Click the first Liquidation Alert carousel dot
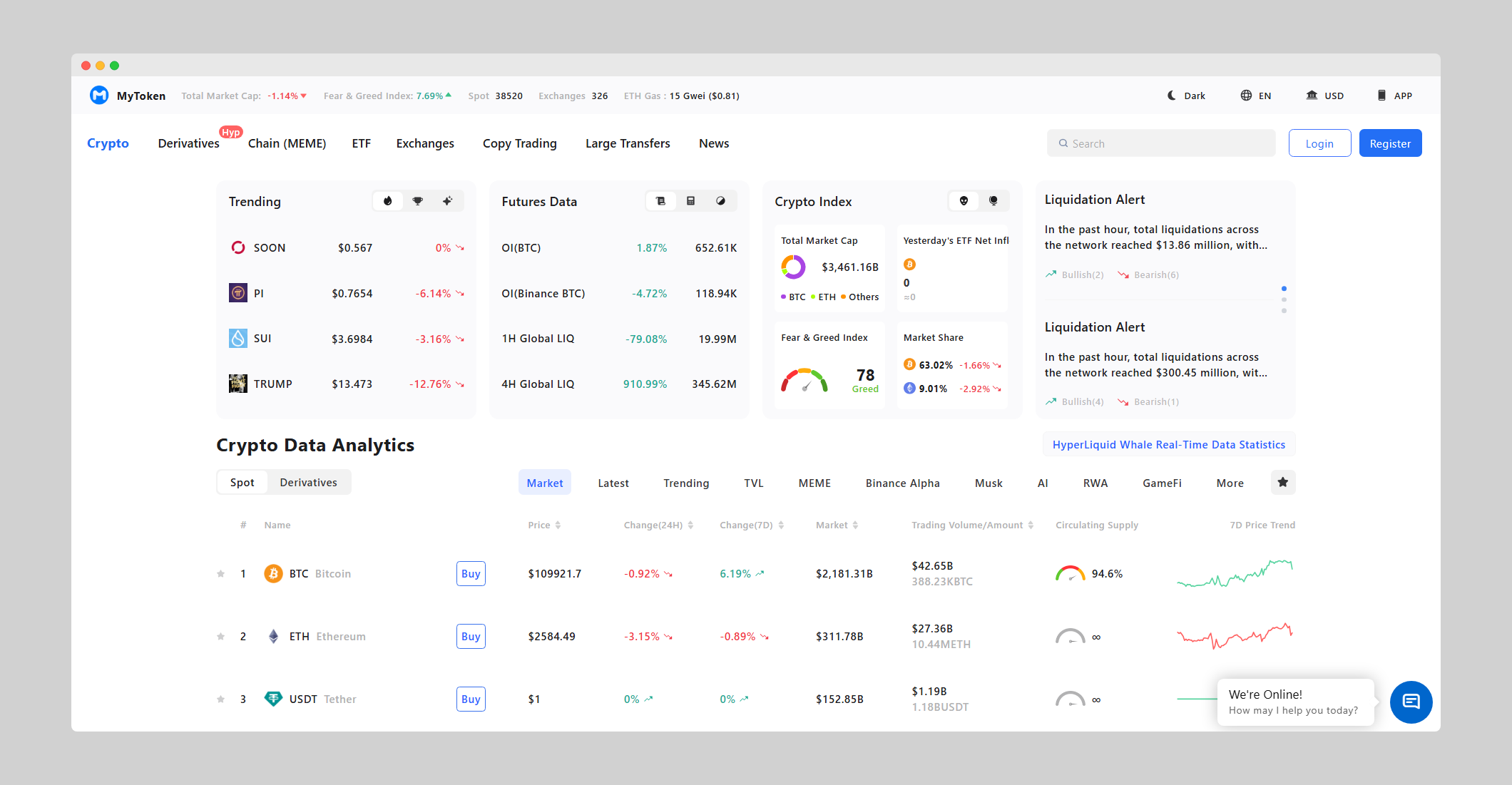The height and width of the screenshot is (785, 1512). coord(1284,289)
